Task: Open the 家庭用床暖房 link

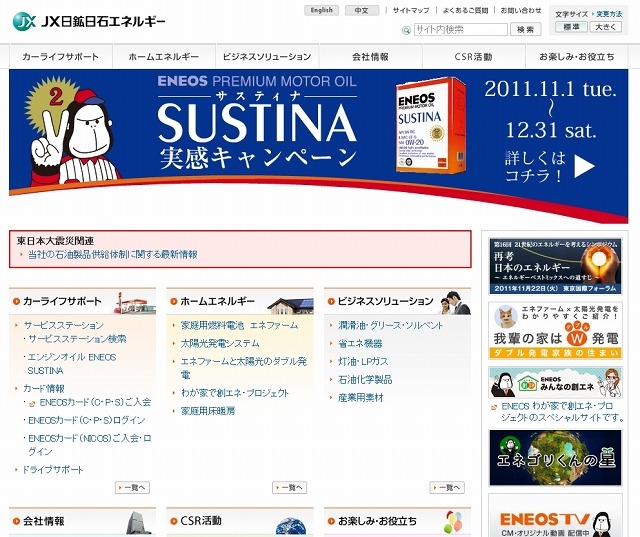Action: tap(208, 411)
